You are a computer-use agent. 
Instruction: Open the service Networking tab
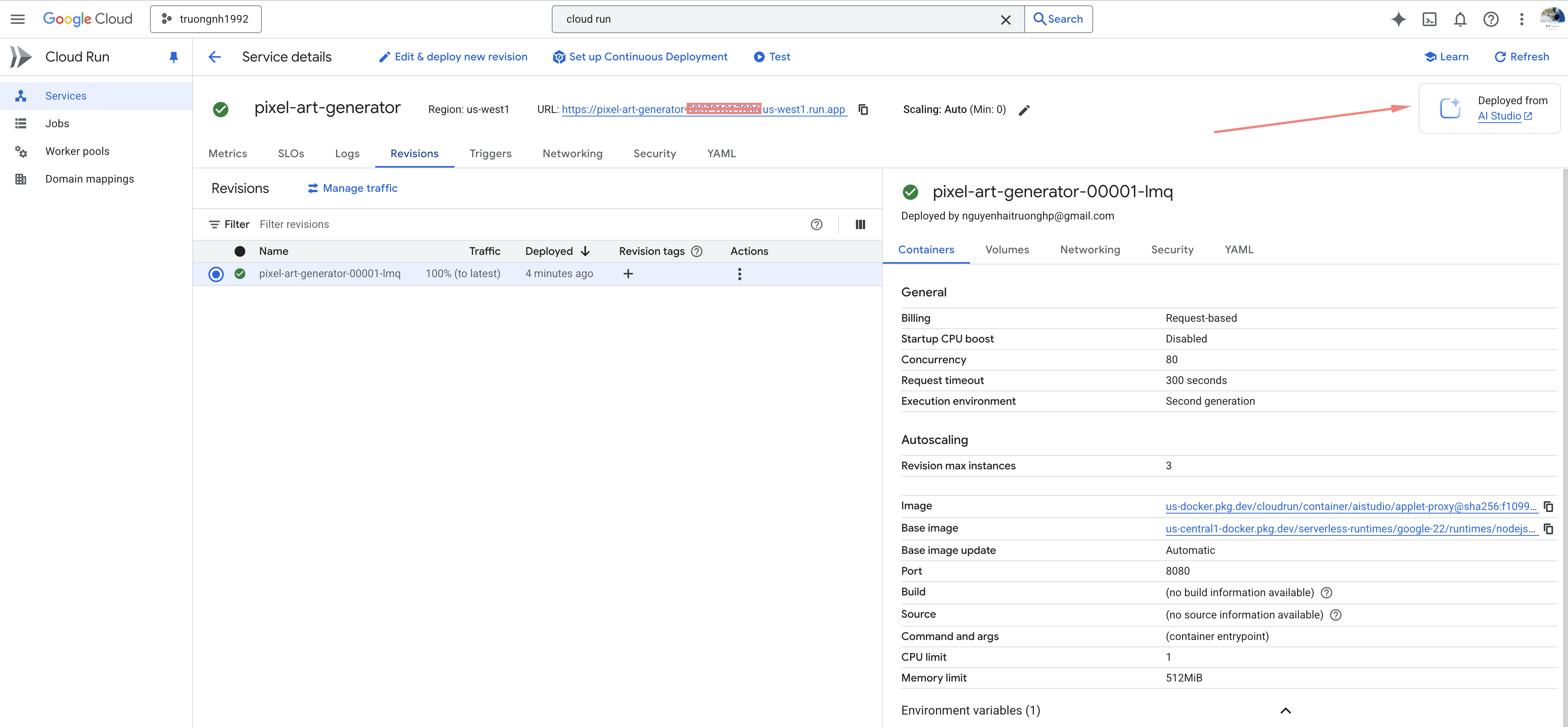[572, 153]
